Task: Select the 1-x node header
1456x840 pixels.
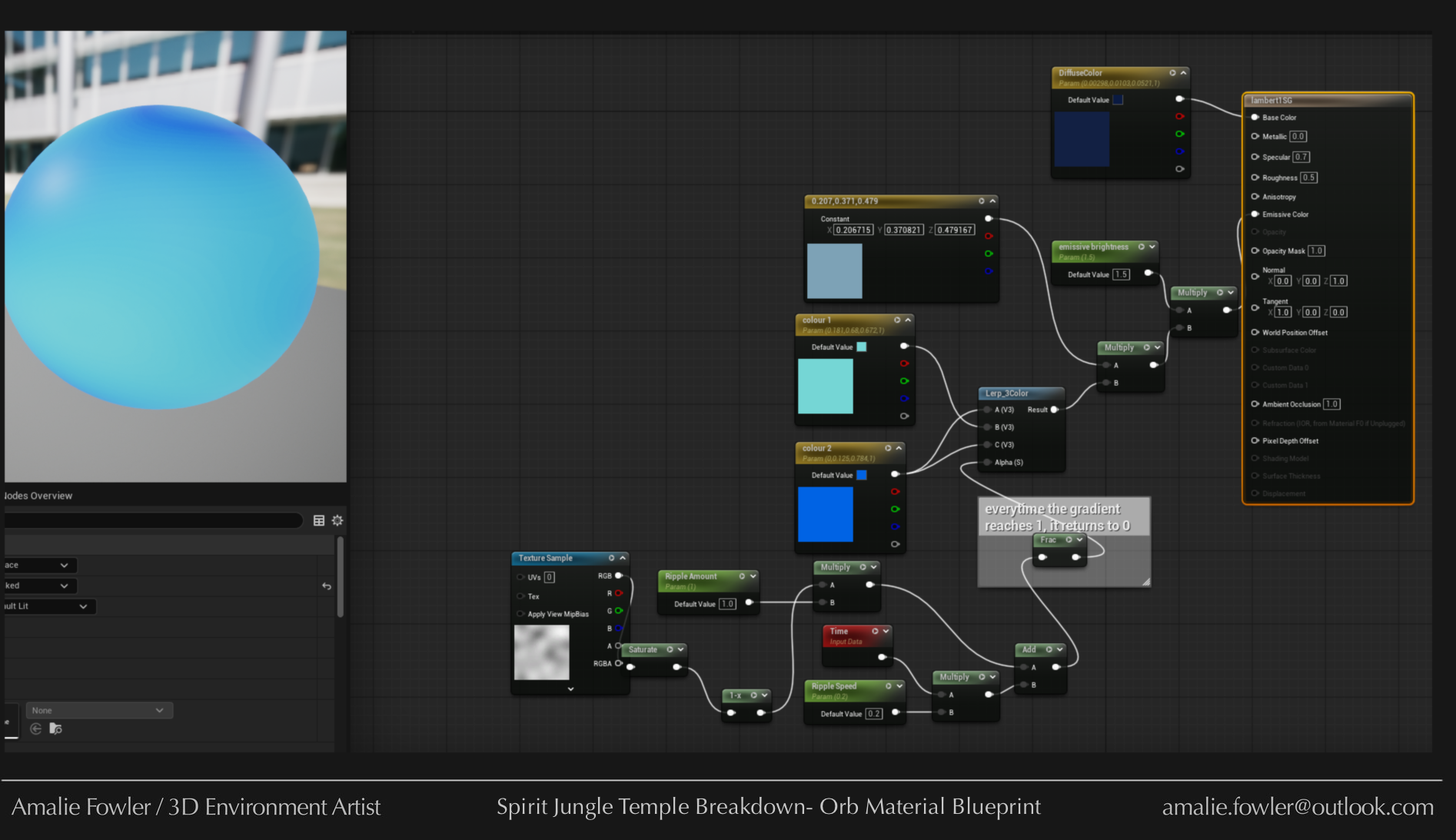Action: tap(746, 696)
